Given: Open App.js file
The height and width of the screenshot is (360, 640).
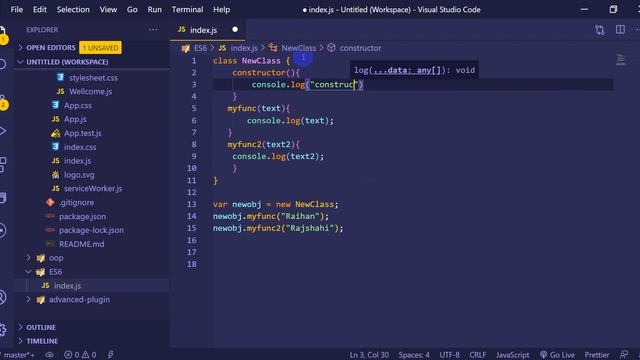Looking at the screenshot, I should coord(75,119).
